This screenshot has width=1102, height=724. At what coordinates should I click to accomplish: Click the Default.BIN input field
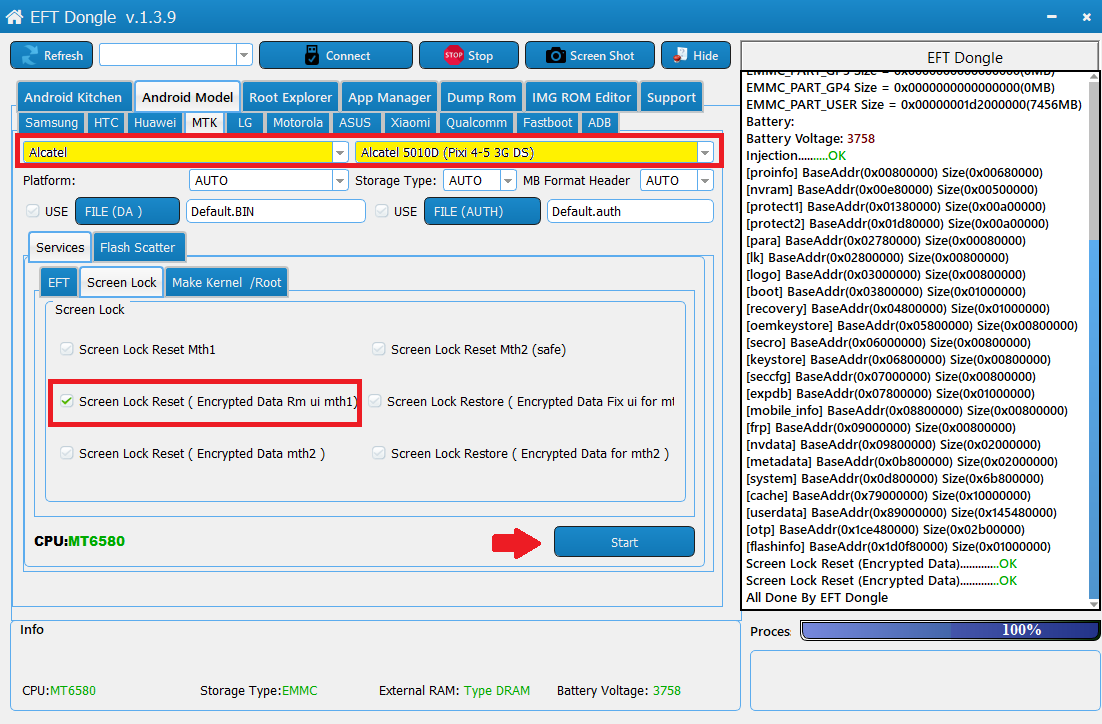[x=276, y=211]
